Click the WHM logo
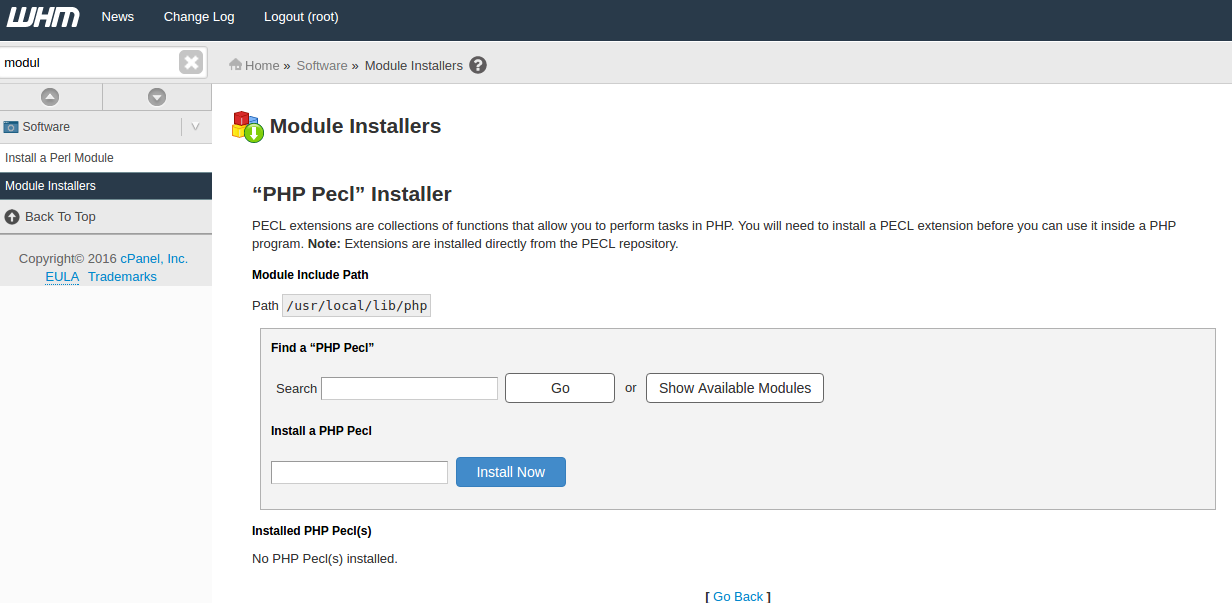Image resolution: width=1232 pixels, height=603 pixels. click(x=42, y=16)
